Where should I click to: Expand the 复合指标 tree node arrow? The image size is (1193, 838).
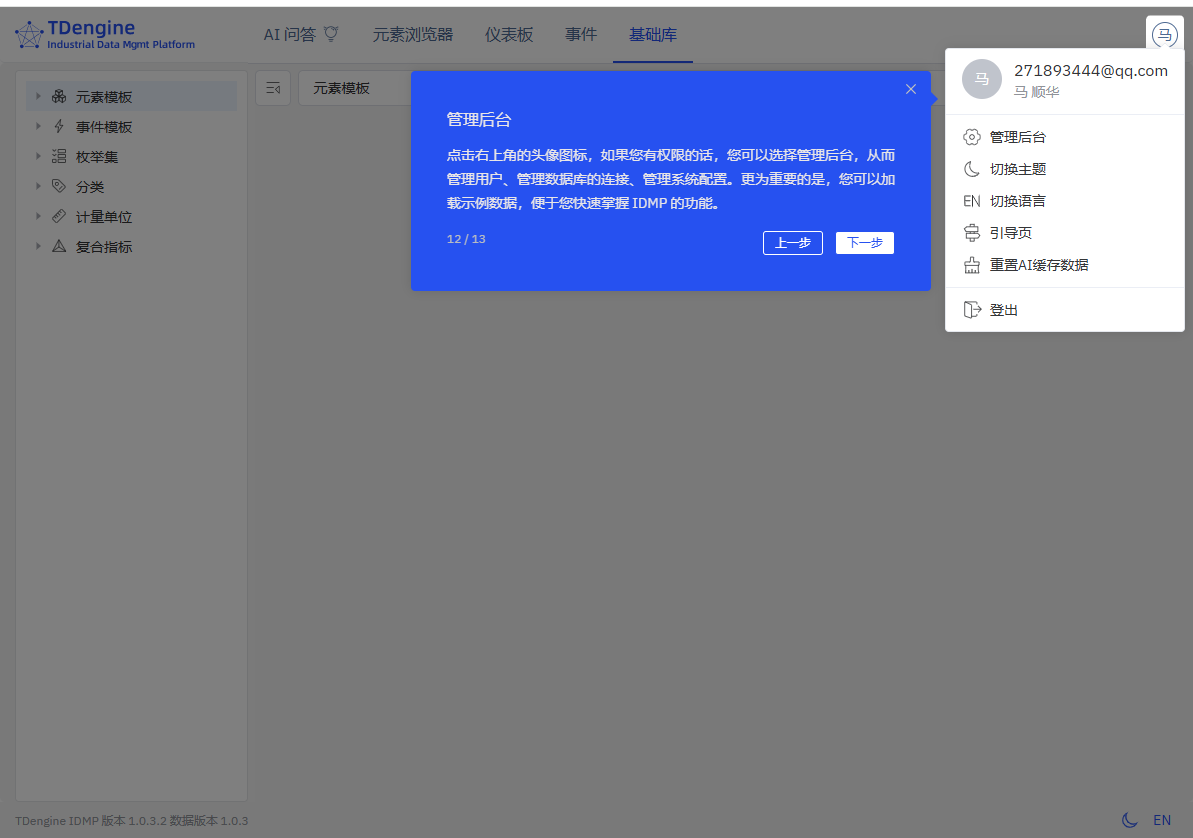[x=38, y=246]
